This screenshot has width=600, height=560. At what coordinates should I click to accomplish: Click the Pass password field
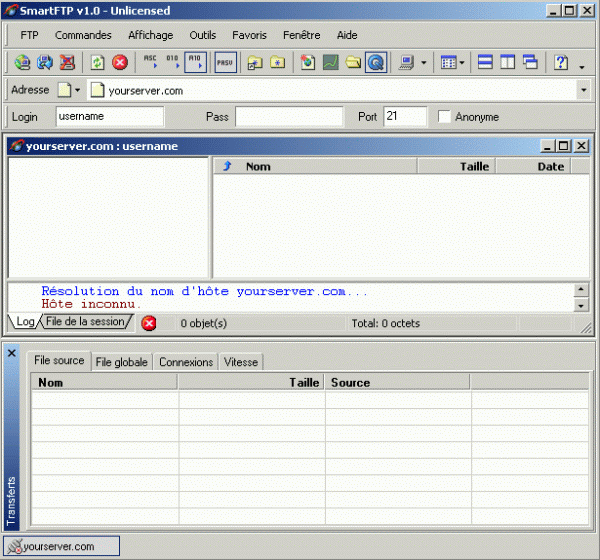(x=289, y=116)
